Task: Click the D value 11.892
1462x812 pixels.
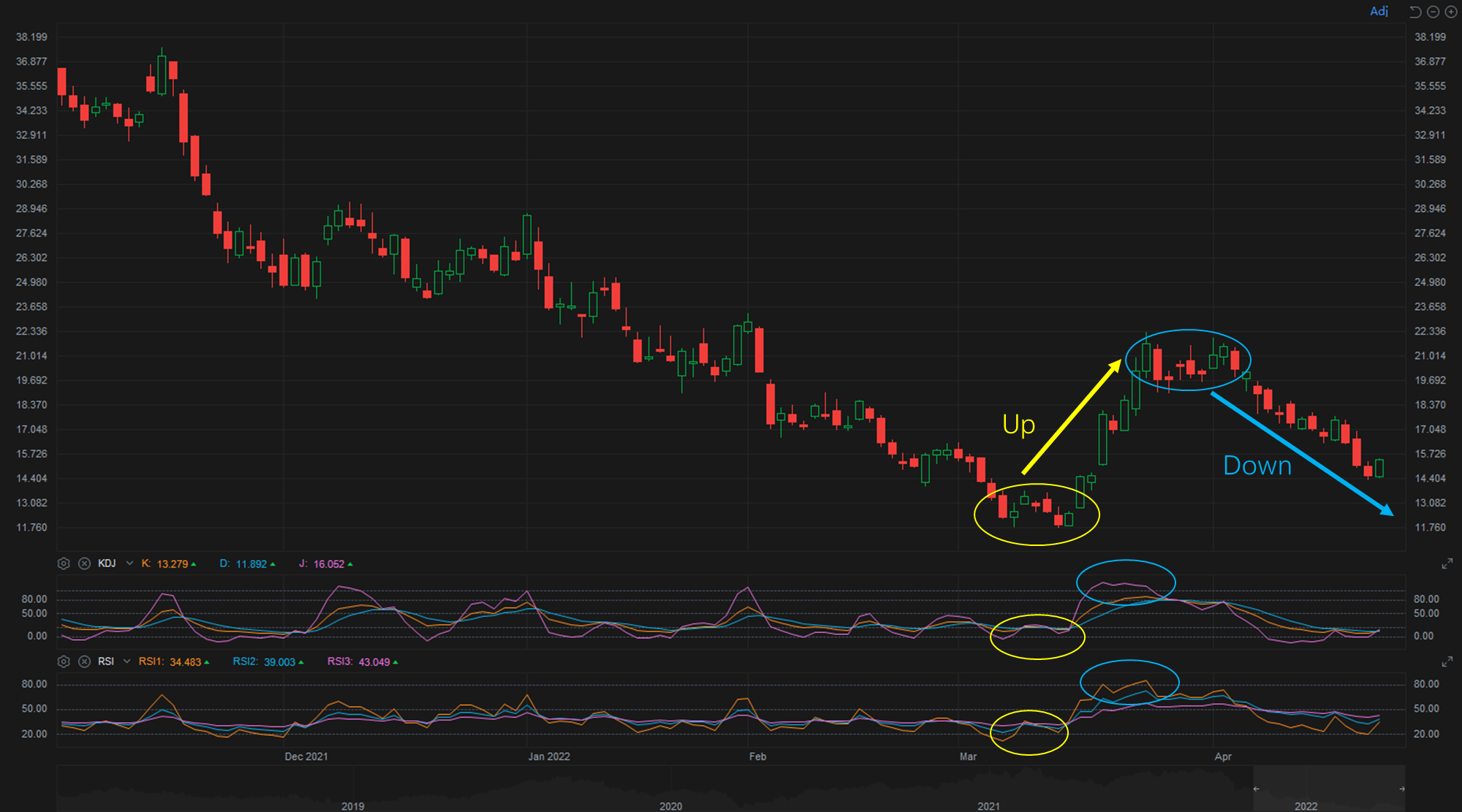Action: (x=251, y=564)
